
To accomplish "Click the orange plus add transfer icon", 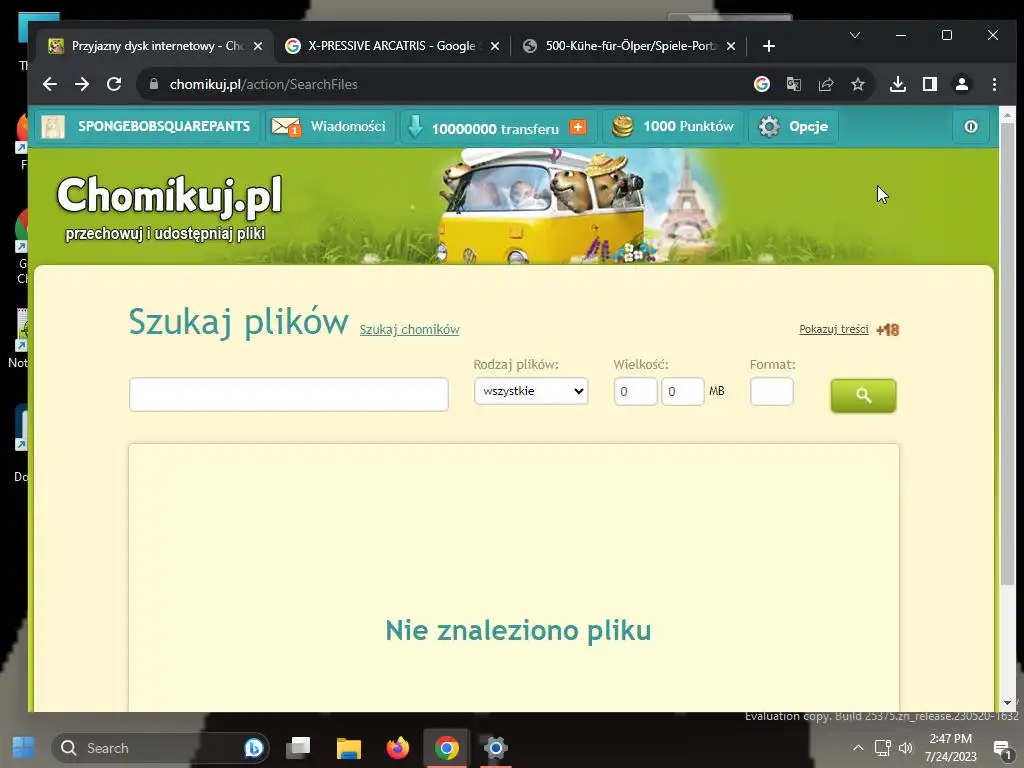I will click(x=578, y=127).
